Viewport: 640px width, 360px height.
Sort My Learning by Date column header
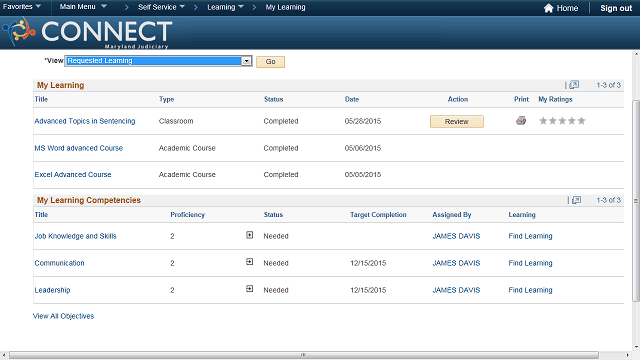coord(352,99)
